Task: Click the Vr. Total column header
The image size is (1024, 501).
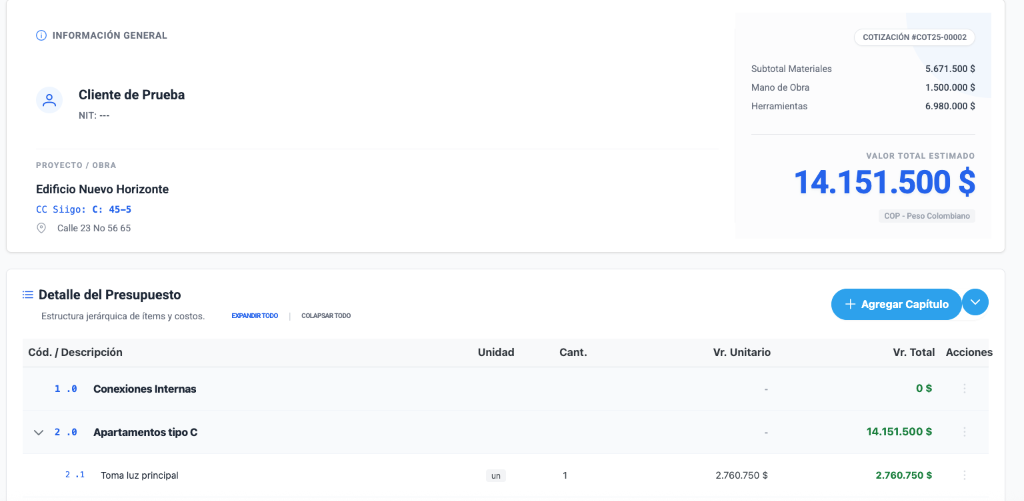Action: [913, 353]
